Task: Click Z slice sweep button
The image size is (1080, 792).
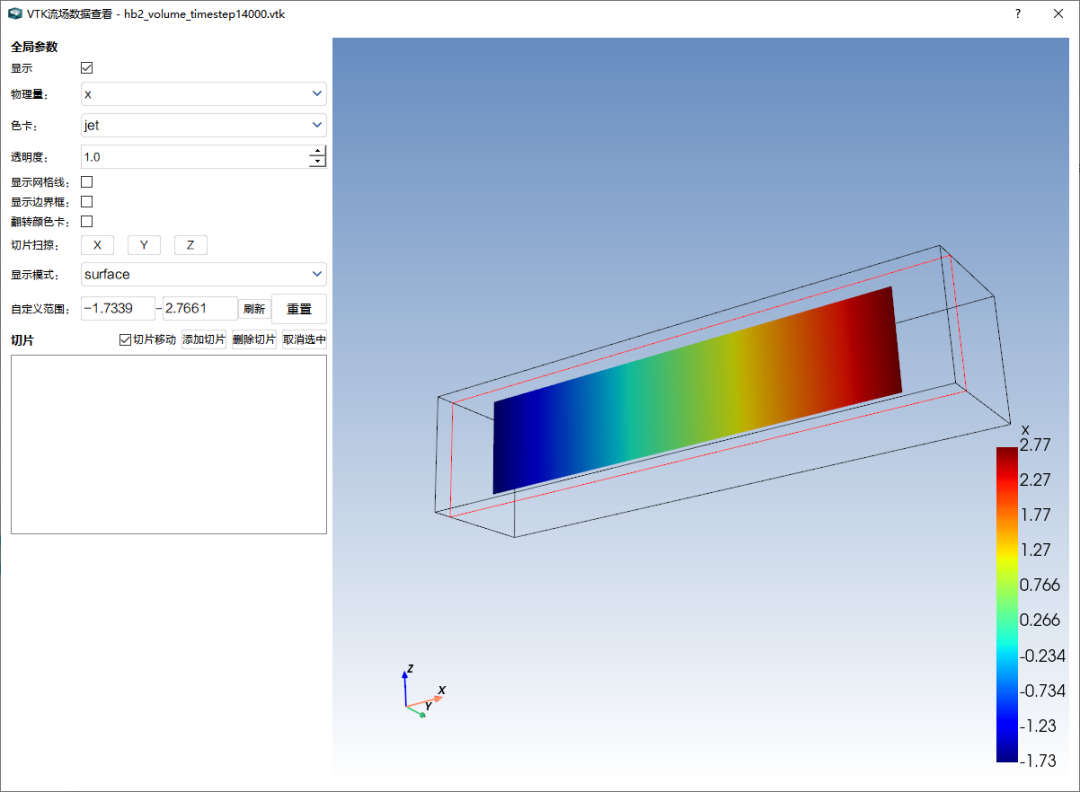Action: pos(190,245)
